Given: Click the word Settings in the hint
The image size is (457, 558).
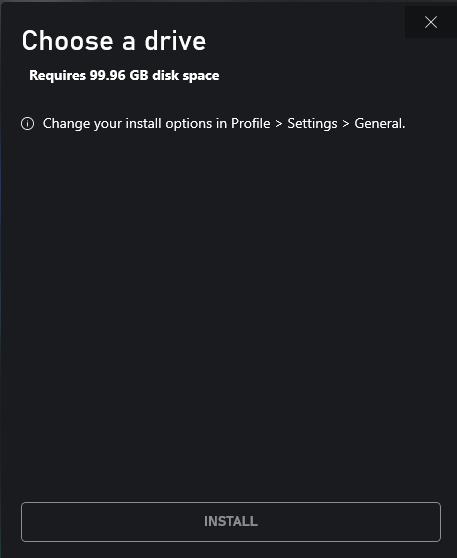Looking at the screenshot, I should coord(312,124).
